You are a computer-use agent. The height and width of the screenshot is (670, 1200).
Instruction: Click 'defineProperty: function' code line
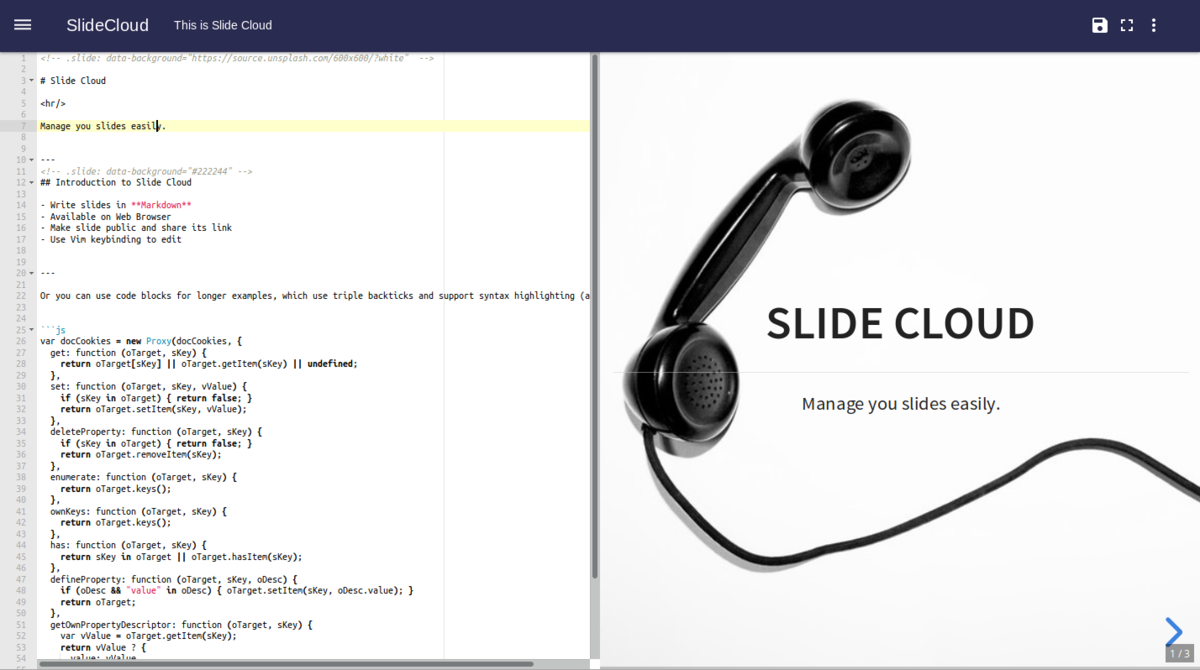174,579
